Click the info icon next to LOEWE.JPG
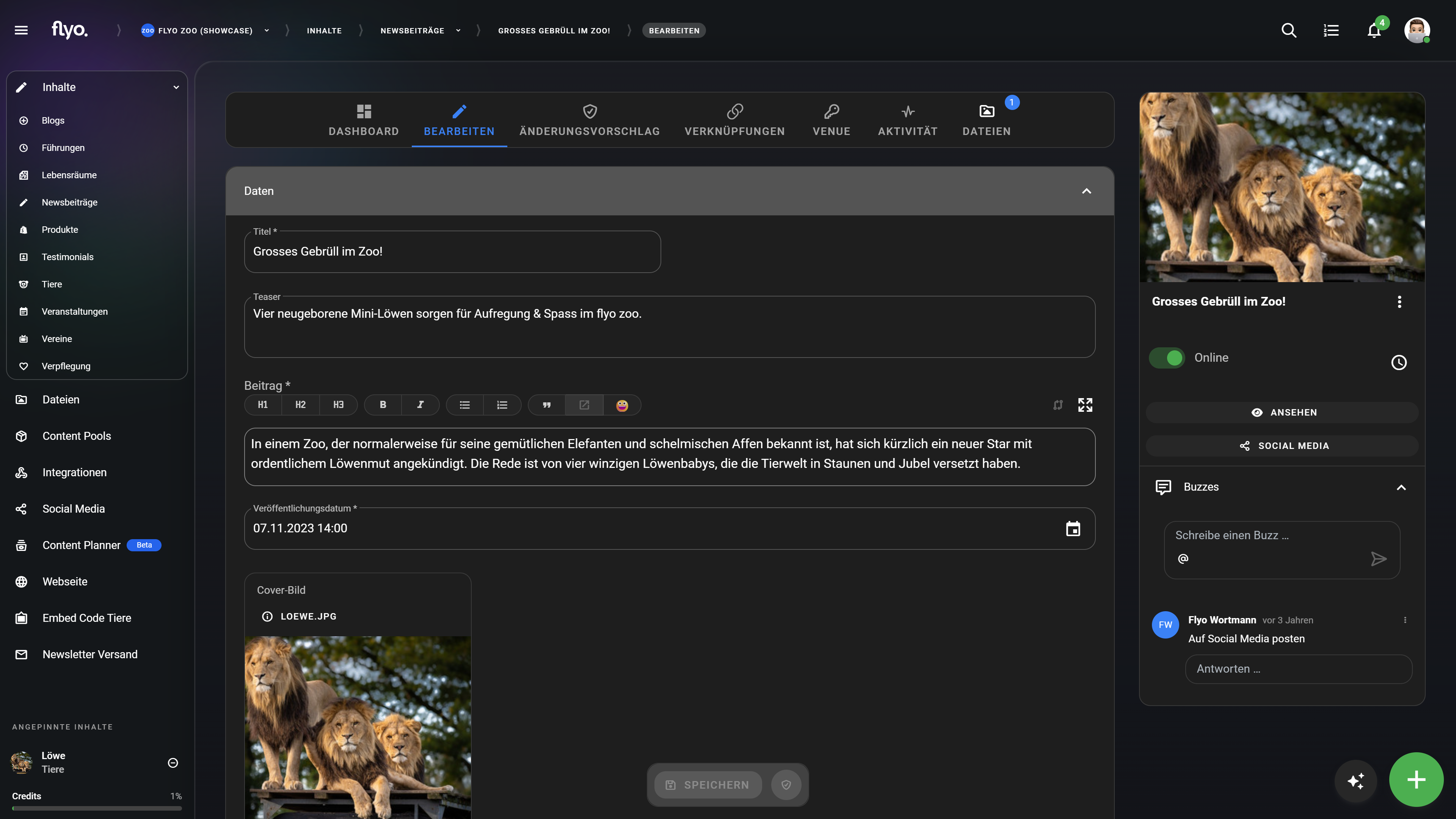This screenshot has width=1456, height=819. coord(267,616)
